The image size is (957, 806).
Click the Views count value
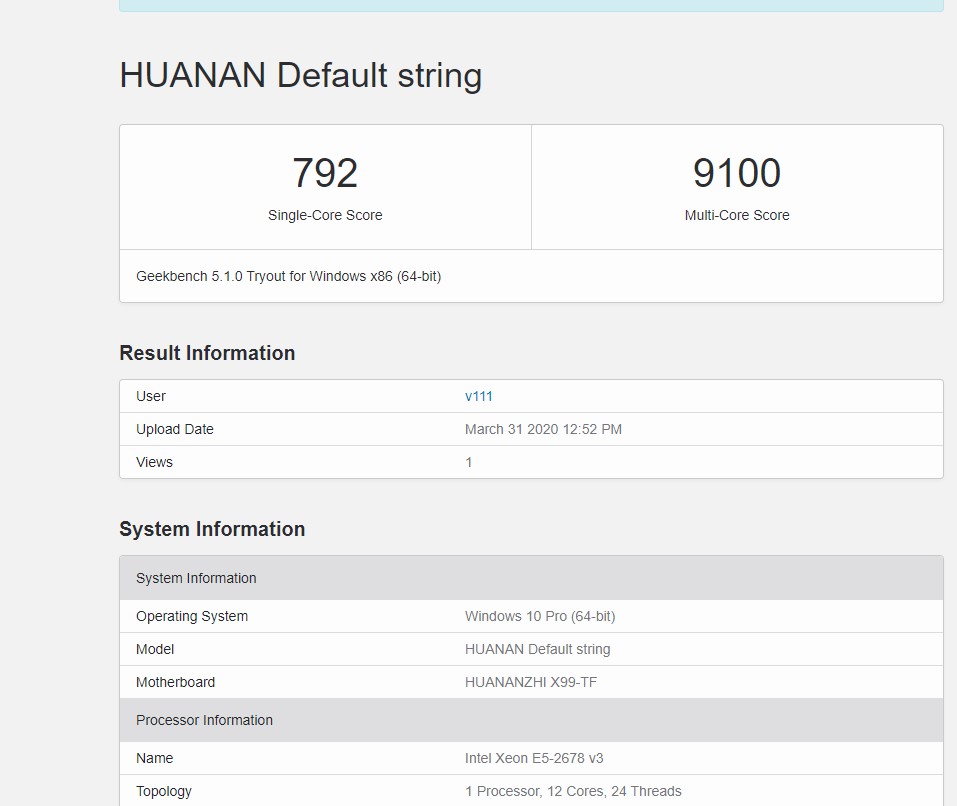coord(469,462)
